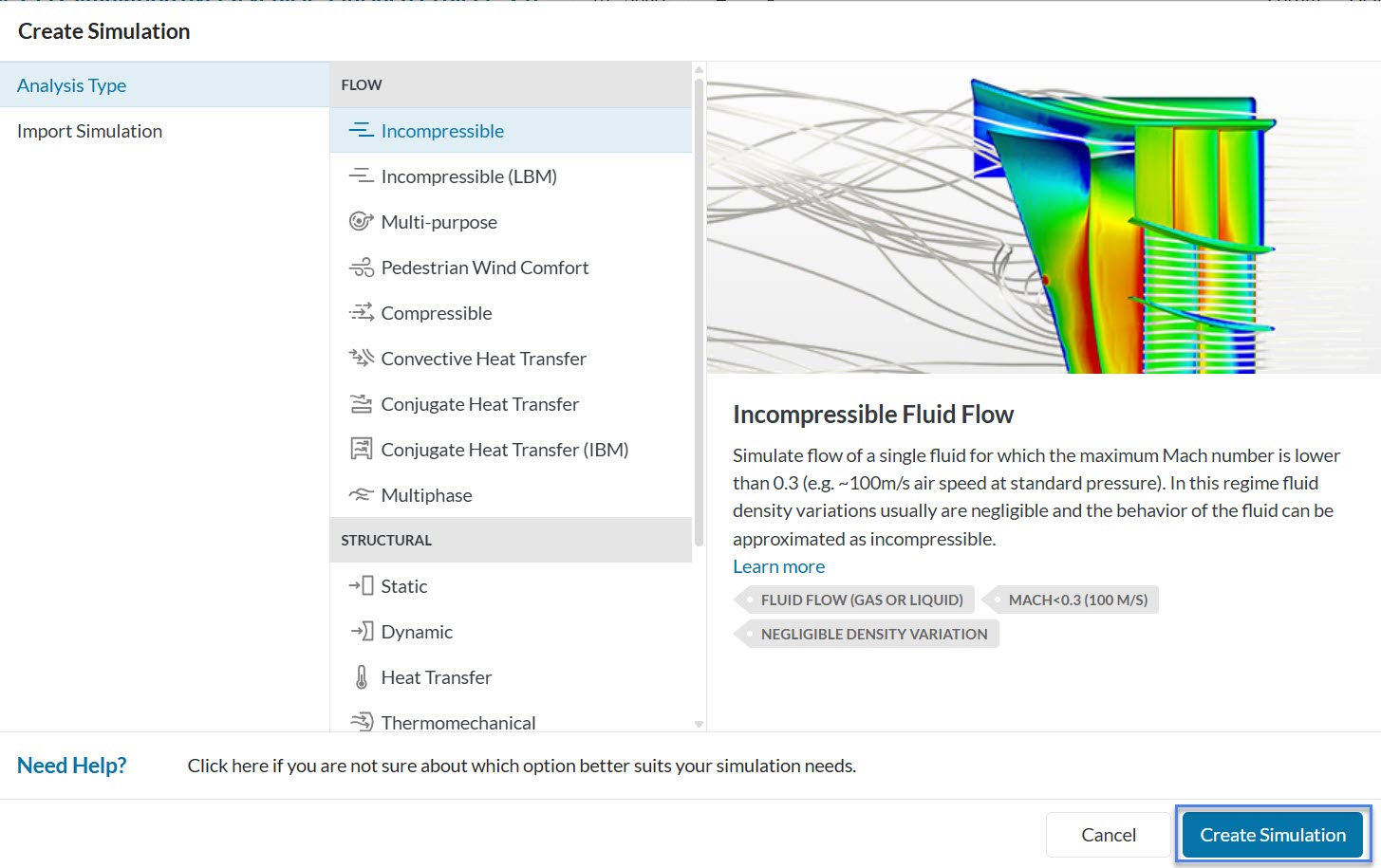This screenshot has height=868, width=1381.
Task: Pick the Multi-purpose analysis icon
Action: tap(361, 222)
